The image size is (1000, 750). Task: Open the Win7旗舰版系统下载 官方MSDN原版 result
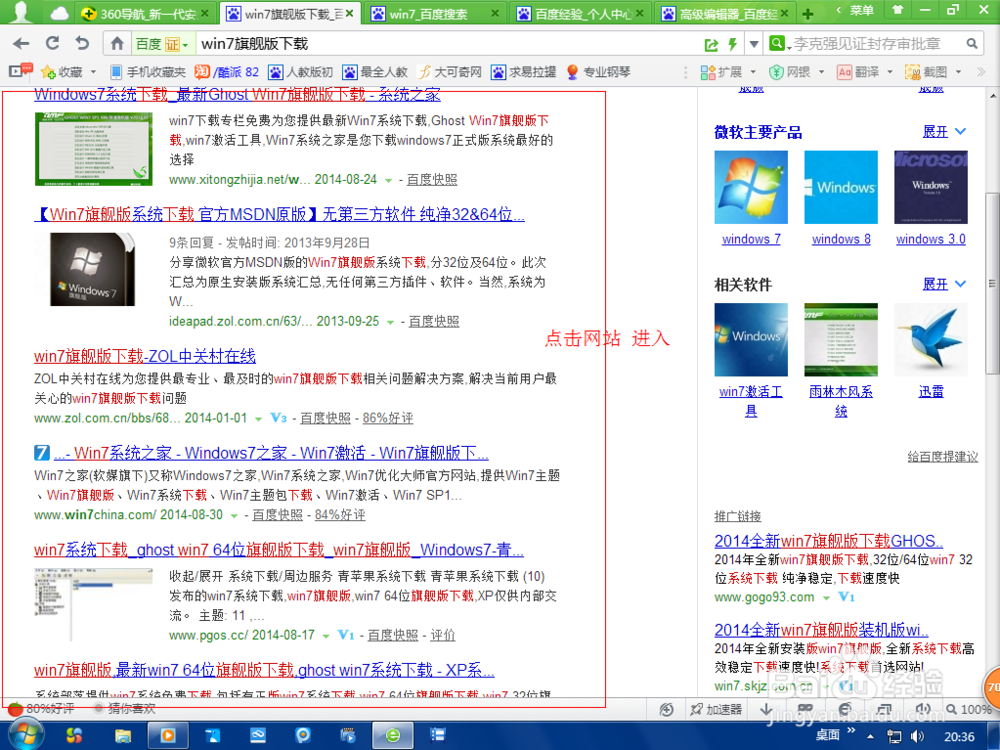click(x=279, y=214)
